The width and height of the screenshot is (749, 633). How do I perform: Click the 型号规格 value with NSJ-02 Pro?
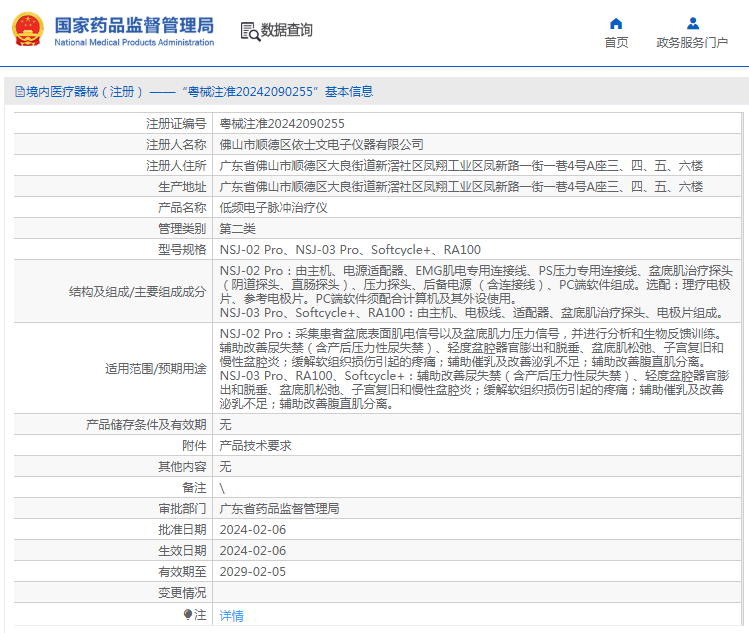click(350, 250)
